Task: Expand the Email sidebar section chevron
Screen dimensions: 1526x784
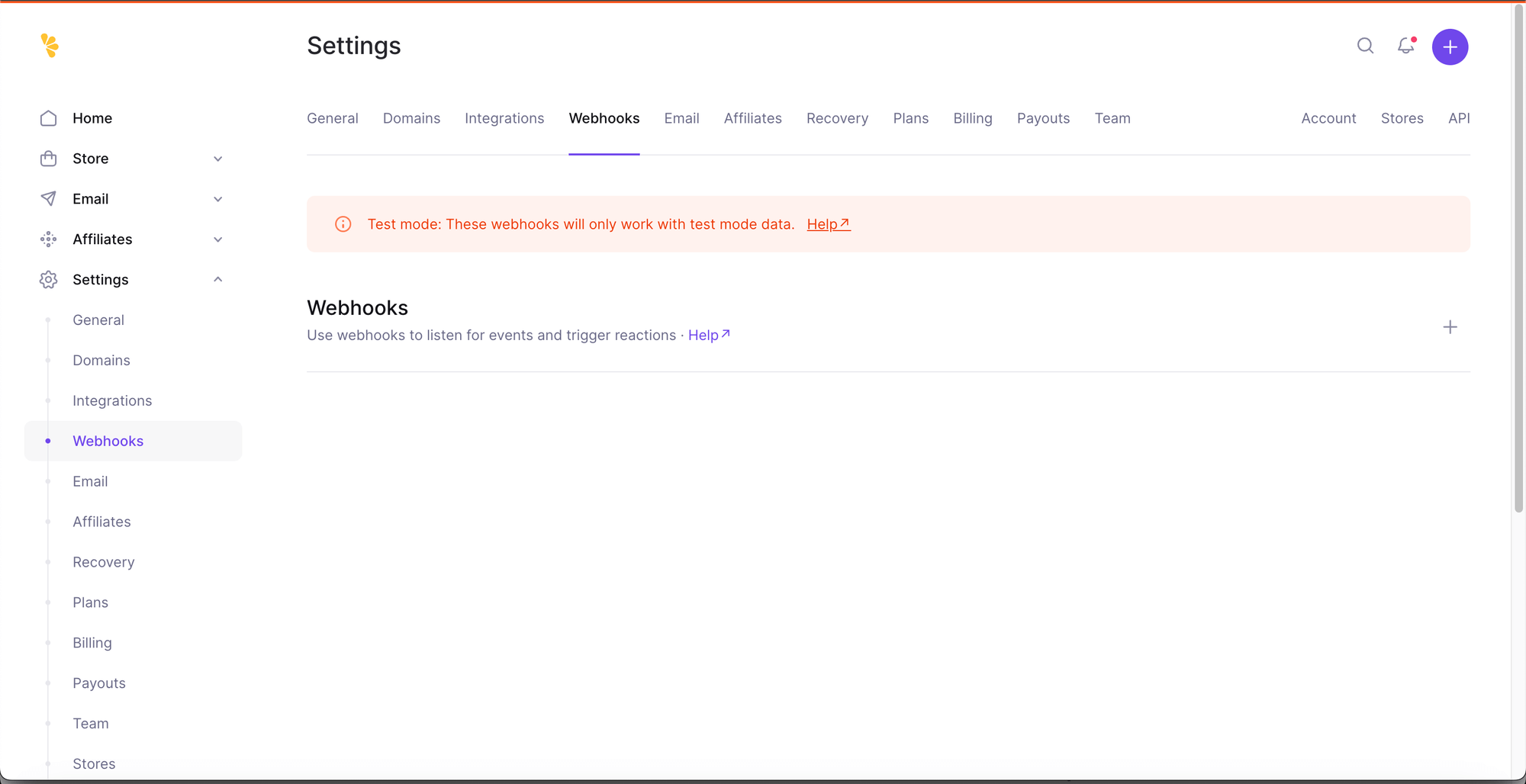Action: click(217, 199)
